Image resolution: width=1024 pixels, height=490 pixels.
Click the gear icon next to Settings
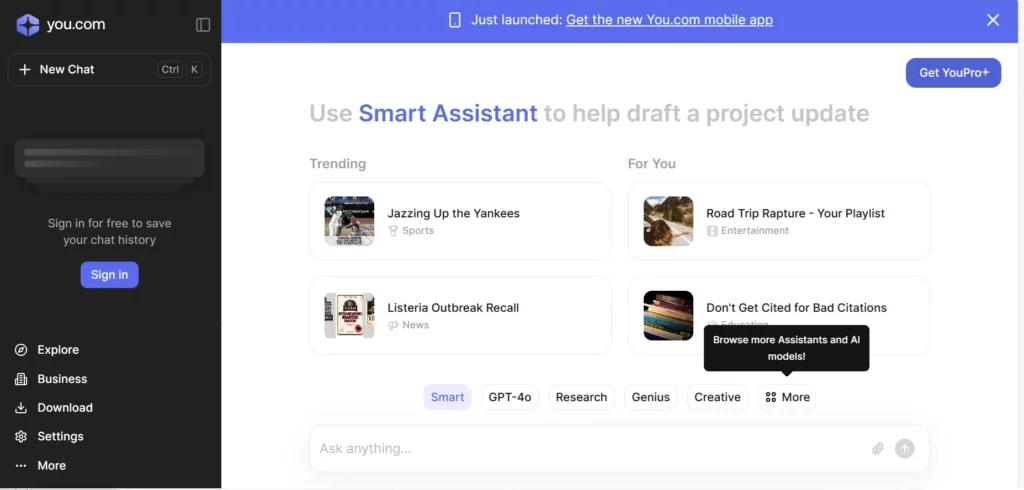[21, 436]
